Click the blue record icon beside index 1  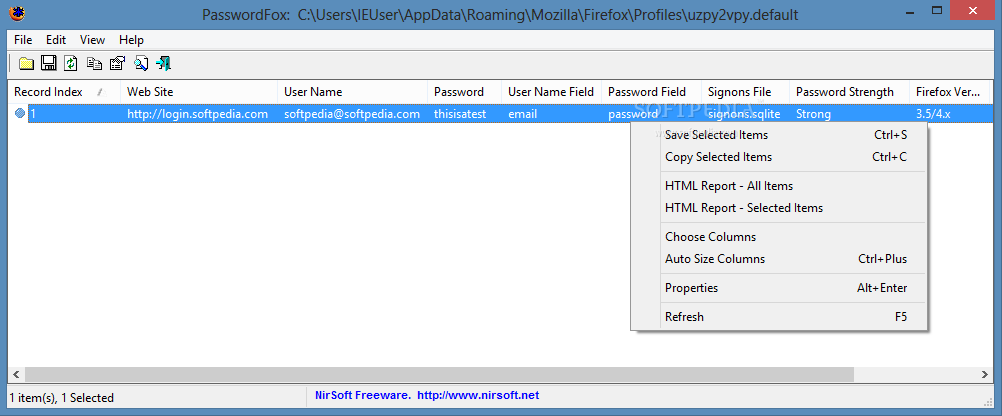coord(20,114)
